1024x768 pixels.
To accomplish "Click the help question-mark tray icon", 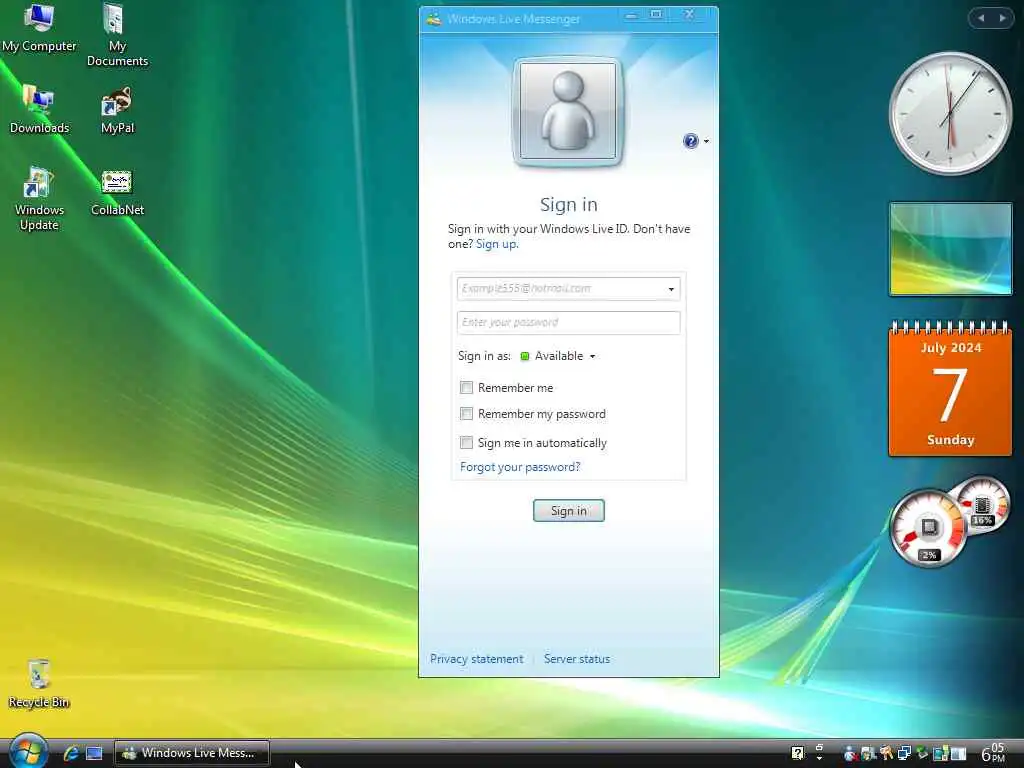I will (798, 753).
